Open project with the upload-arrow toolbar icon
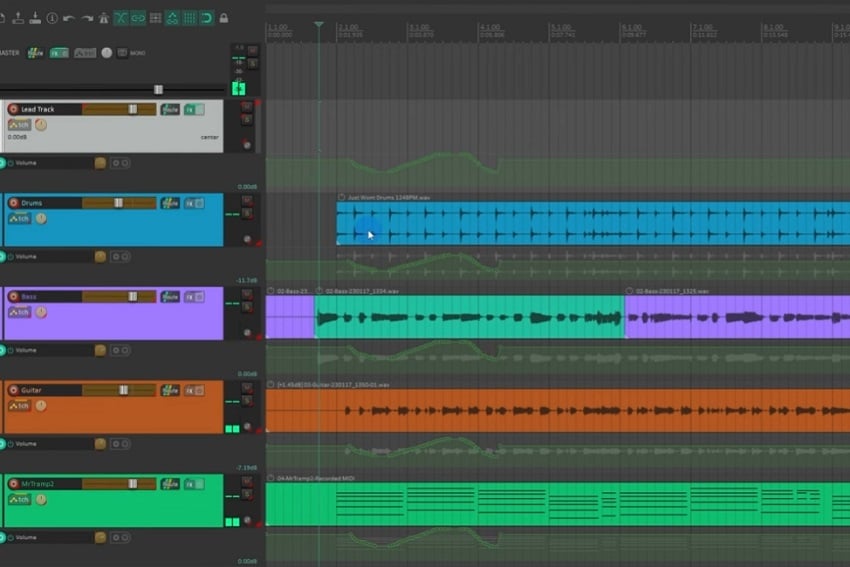Screen dimensions: 850x567 coord(18,18)
